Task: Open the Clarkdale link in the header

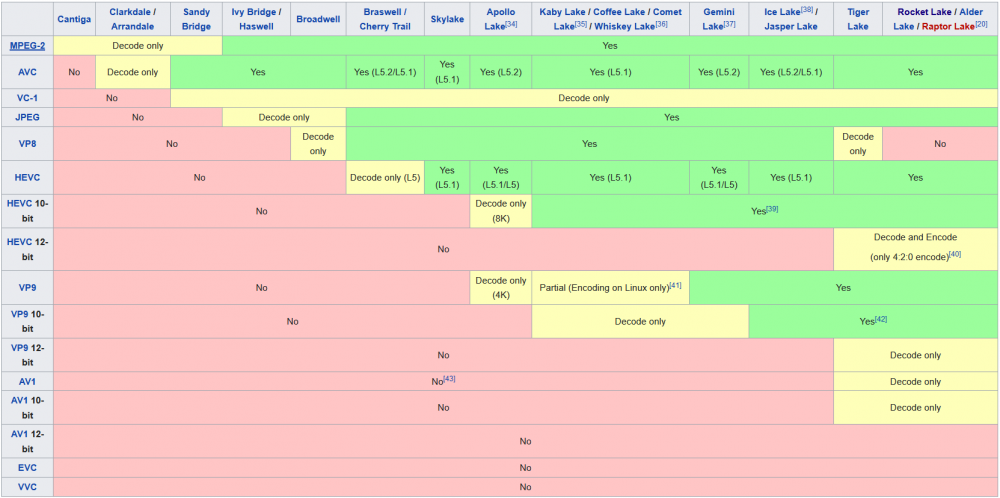Action: 128,12
